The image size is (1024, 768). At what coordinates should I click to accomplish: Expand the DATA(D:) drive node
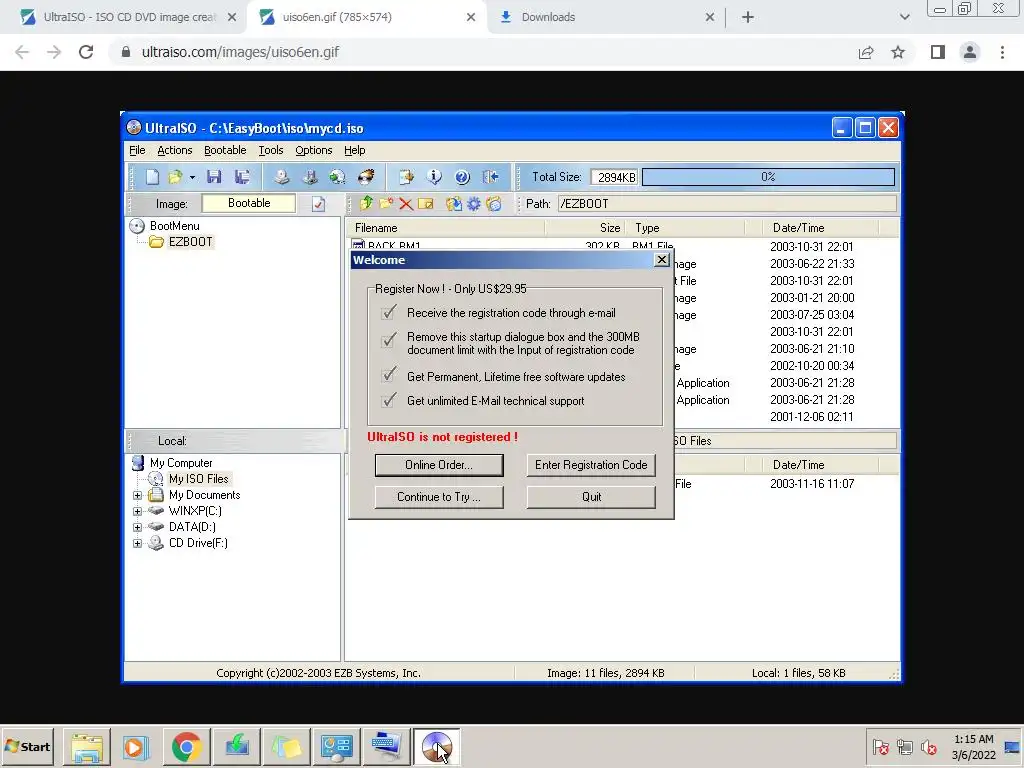pos(137,527)
